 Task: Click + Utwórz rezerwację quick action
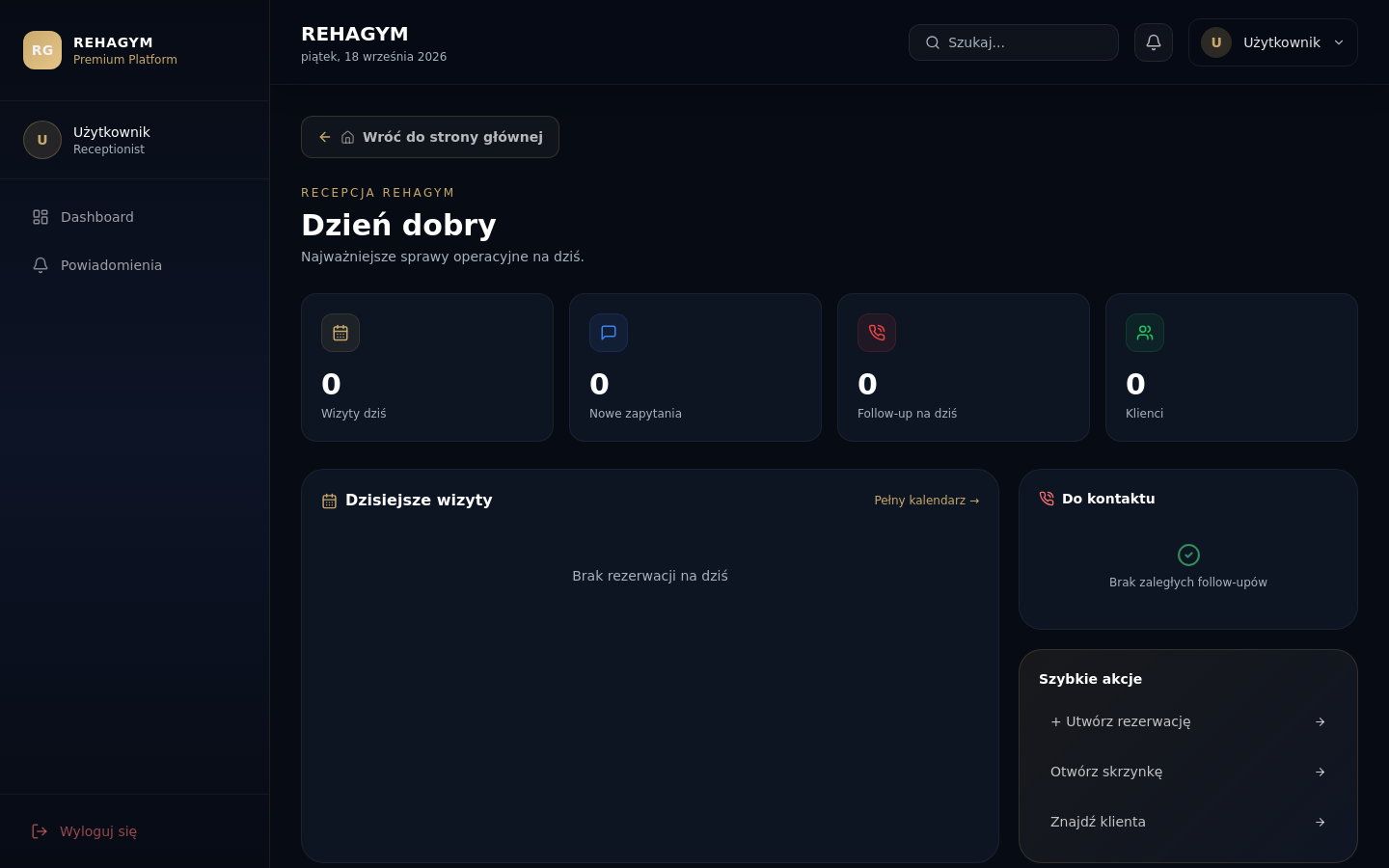(1188, 721)
